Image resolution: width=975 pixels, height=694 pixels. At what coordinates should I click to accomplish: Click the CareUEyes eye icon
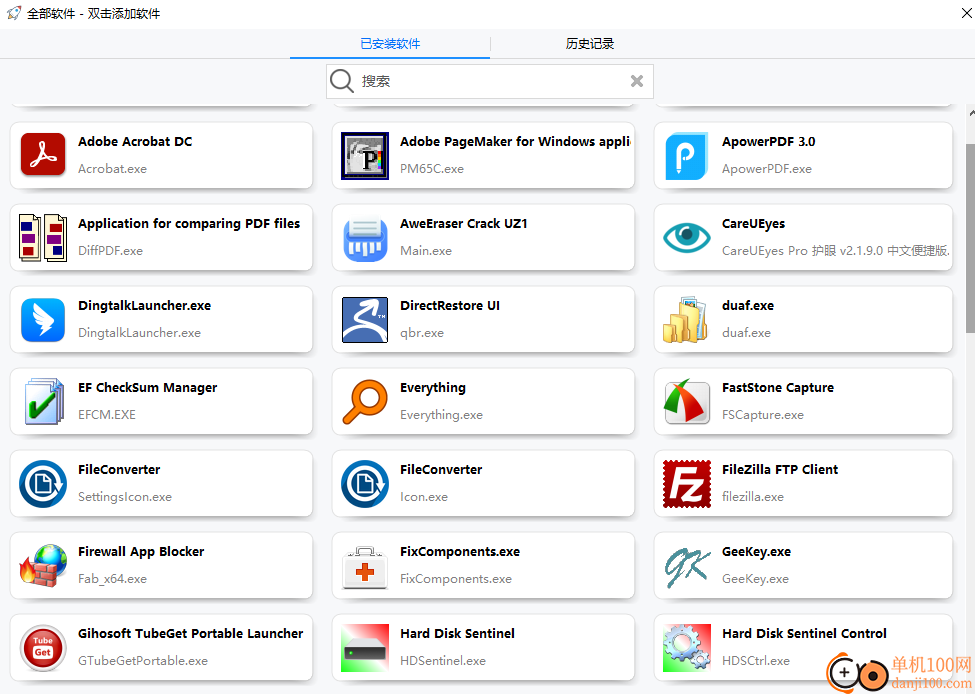(x=686, y=237)
